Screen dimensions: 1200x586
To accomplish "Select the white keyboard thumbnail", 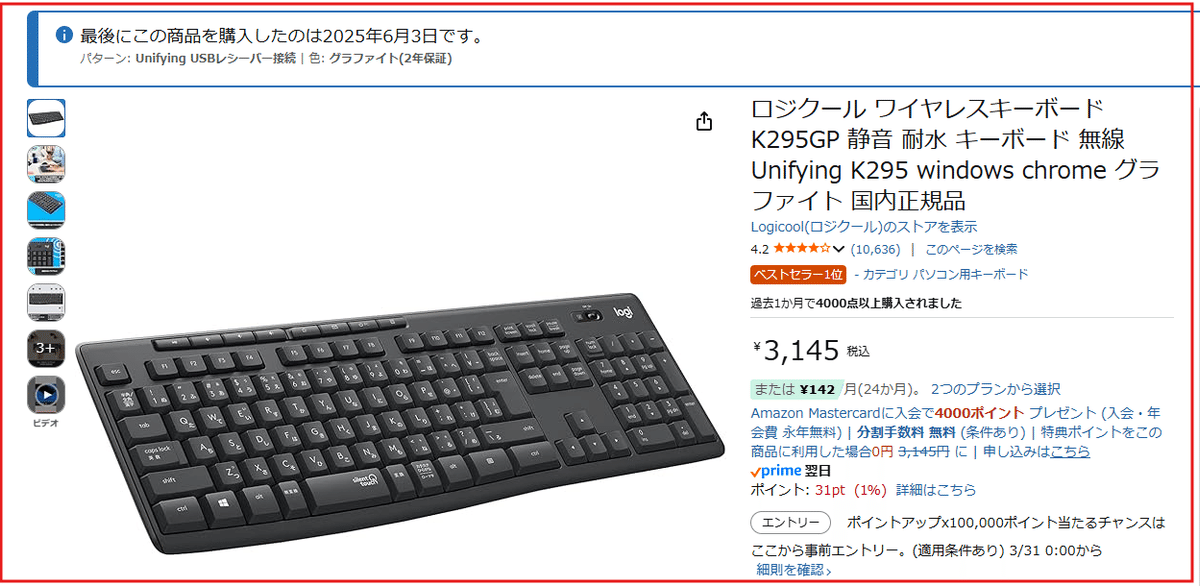I will coord(46,302).
